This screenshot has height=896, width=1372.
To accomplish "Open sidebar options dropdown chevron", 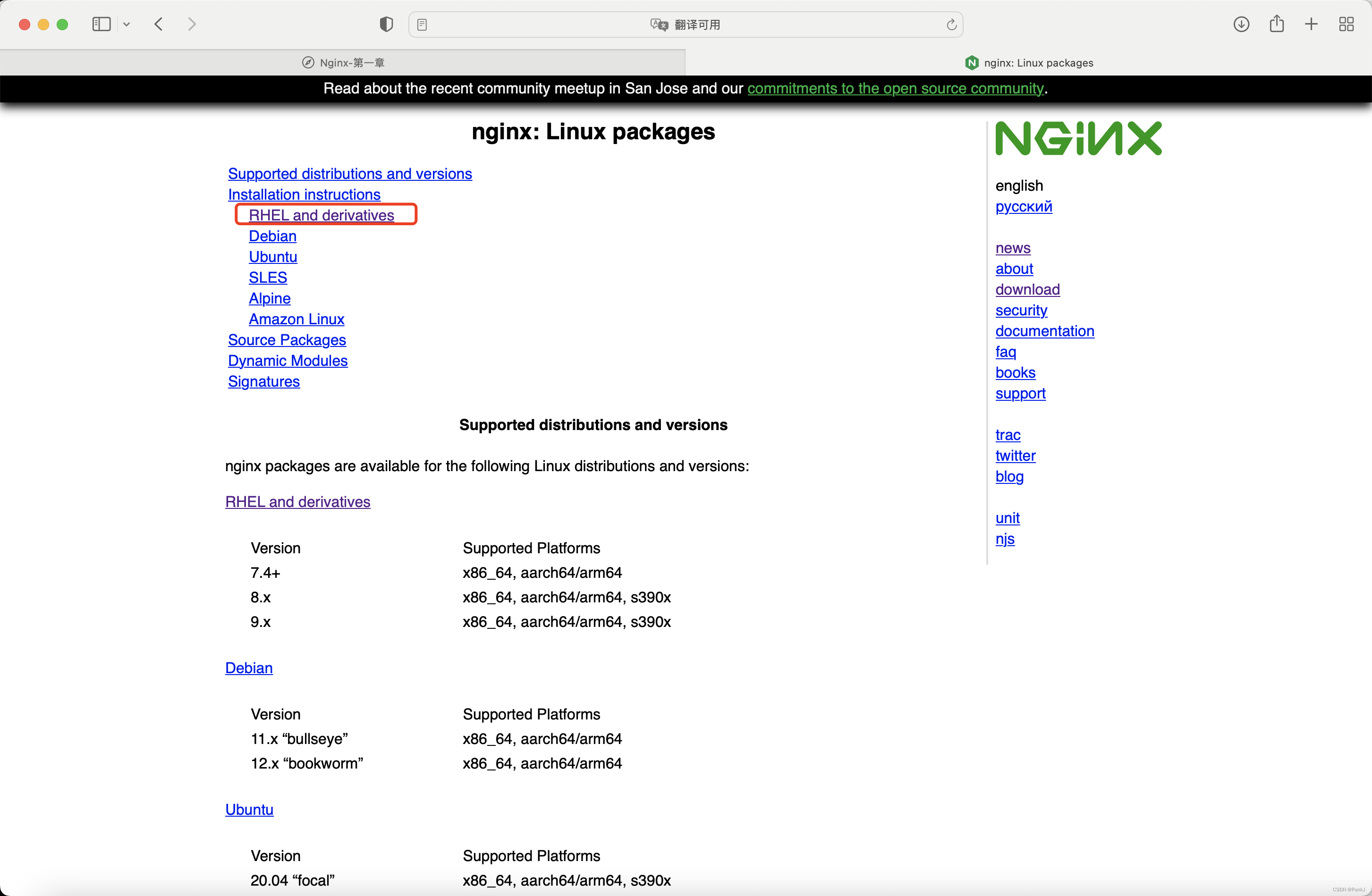I will (127, 24).
